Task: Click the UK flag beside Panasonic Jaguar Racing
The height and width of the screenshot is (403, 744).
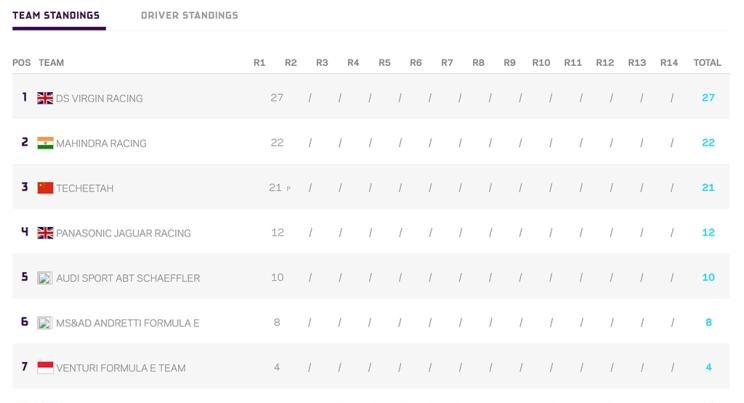Action: [x=45, y=233]
